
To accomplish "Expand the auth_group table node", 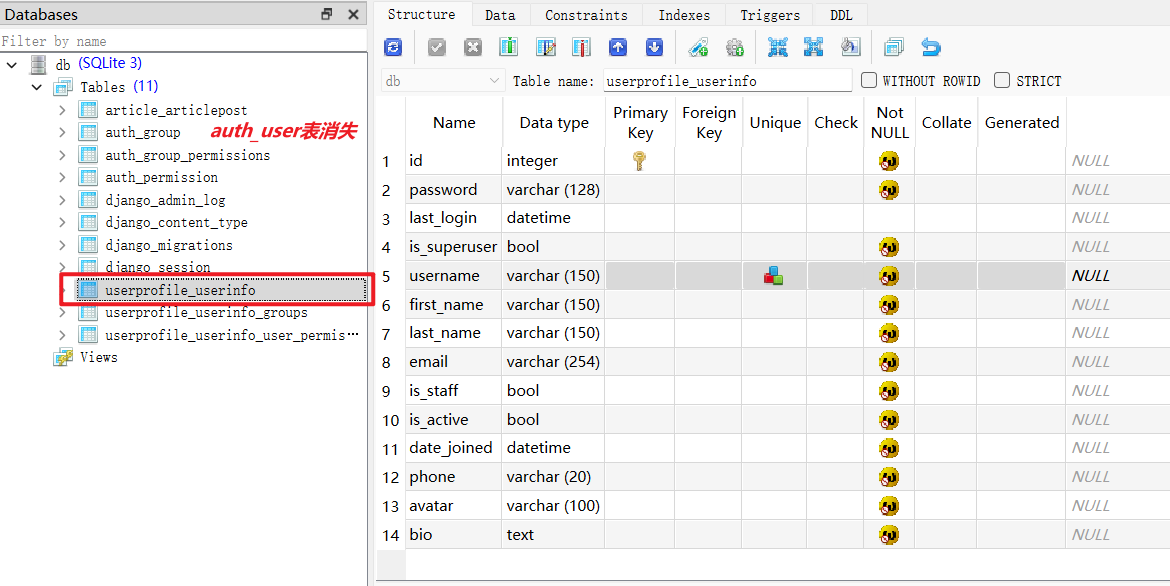I will click(x=62, y=132).
